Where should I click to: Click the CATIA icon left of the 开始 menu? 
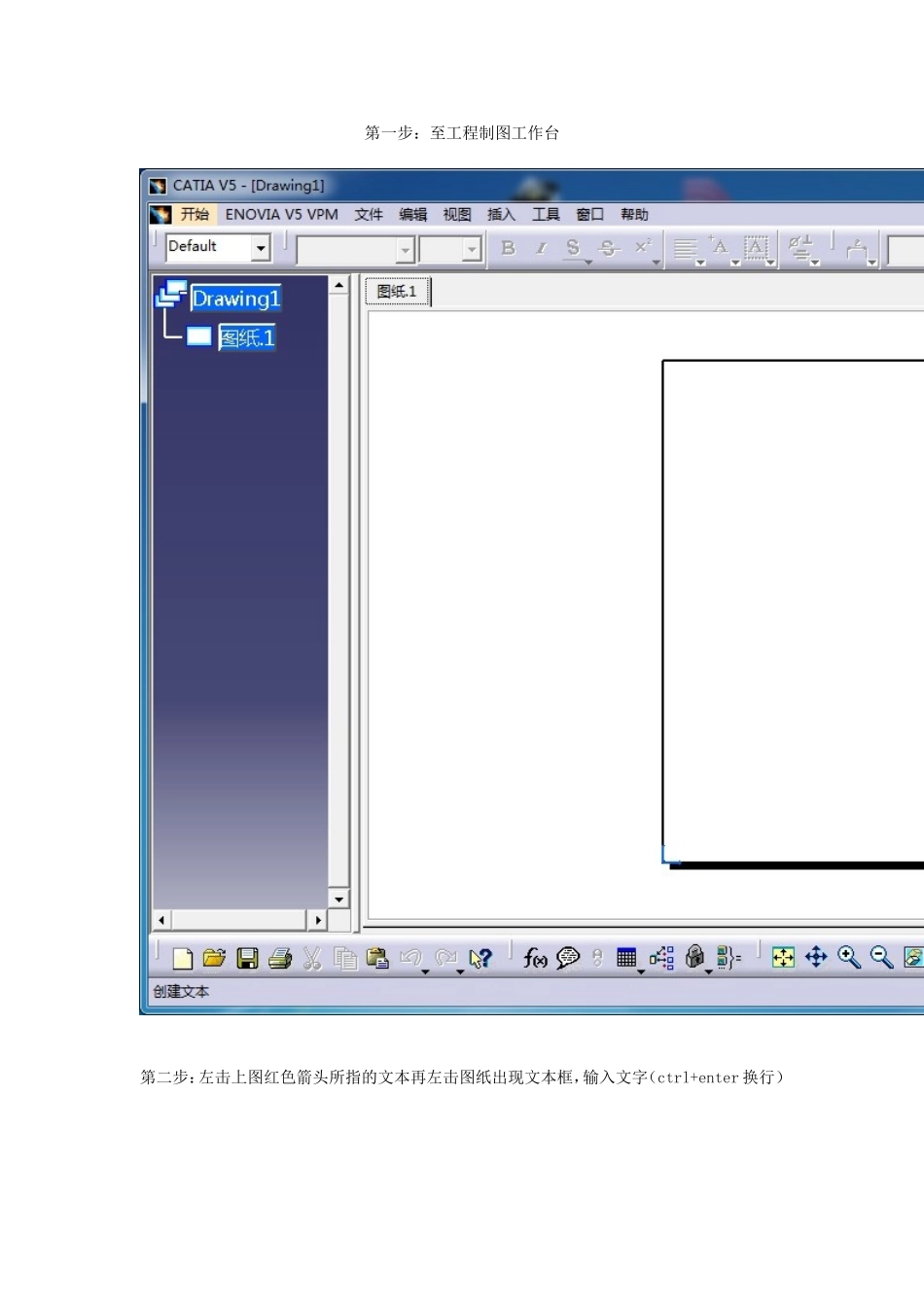pyautogui.click(x=160, y=215)
